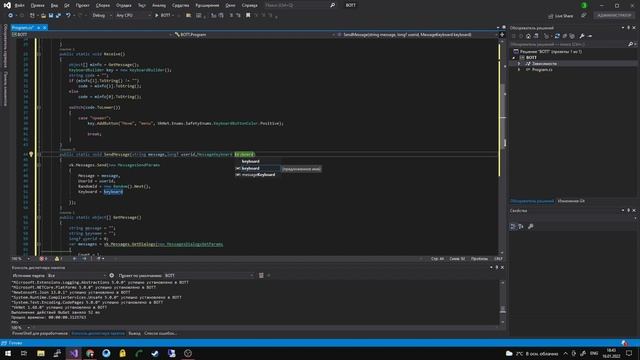Screen dimensions: 640x360
Task: Open the Правка menu
Action: pos(37,5)
